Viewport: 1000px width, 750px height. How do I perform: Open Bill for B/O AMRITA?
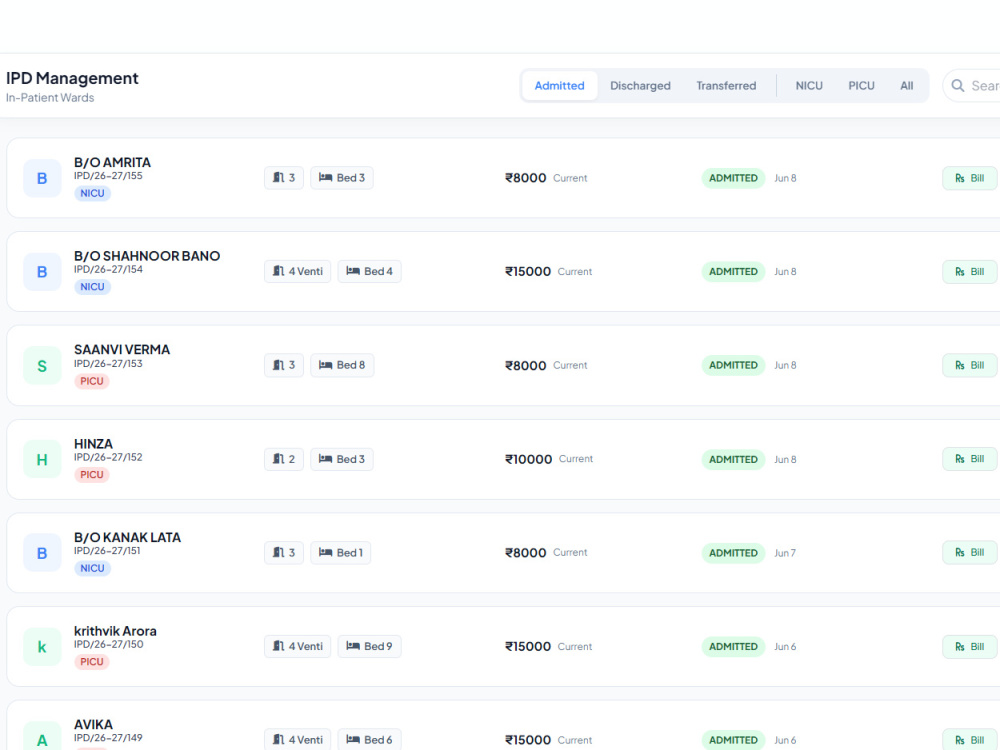(x=969, y=178)
